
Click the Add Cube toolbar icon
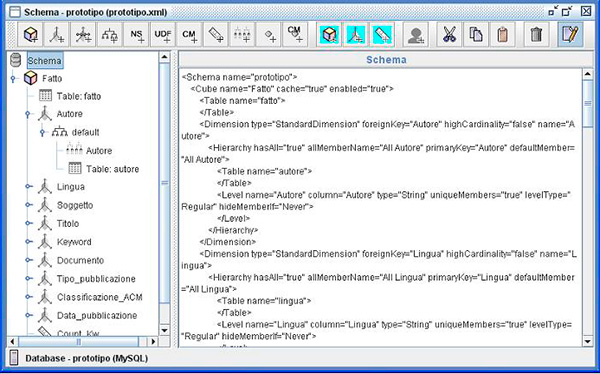(31, 35)
